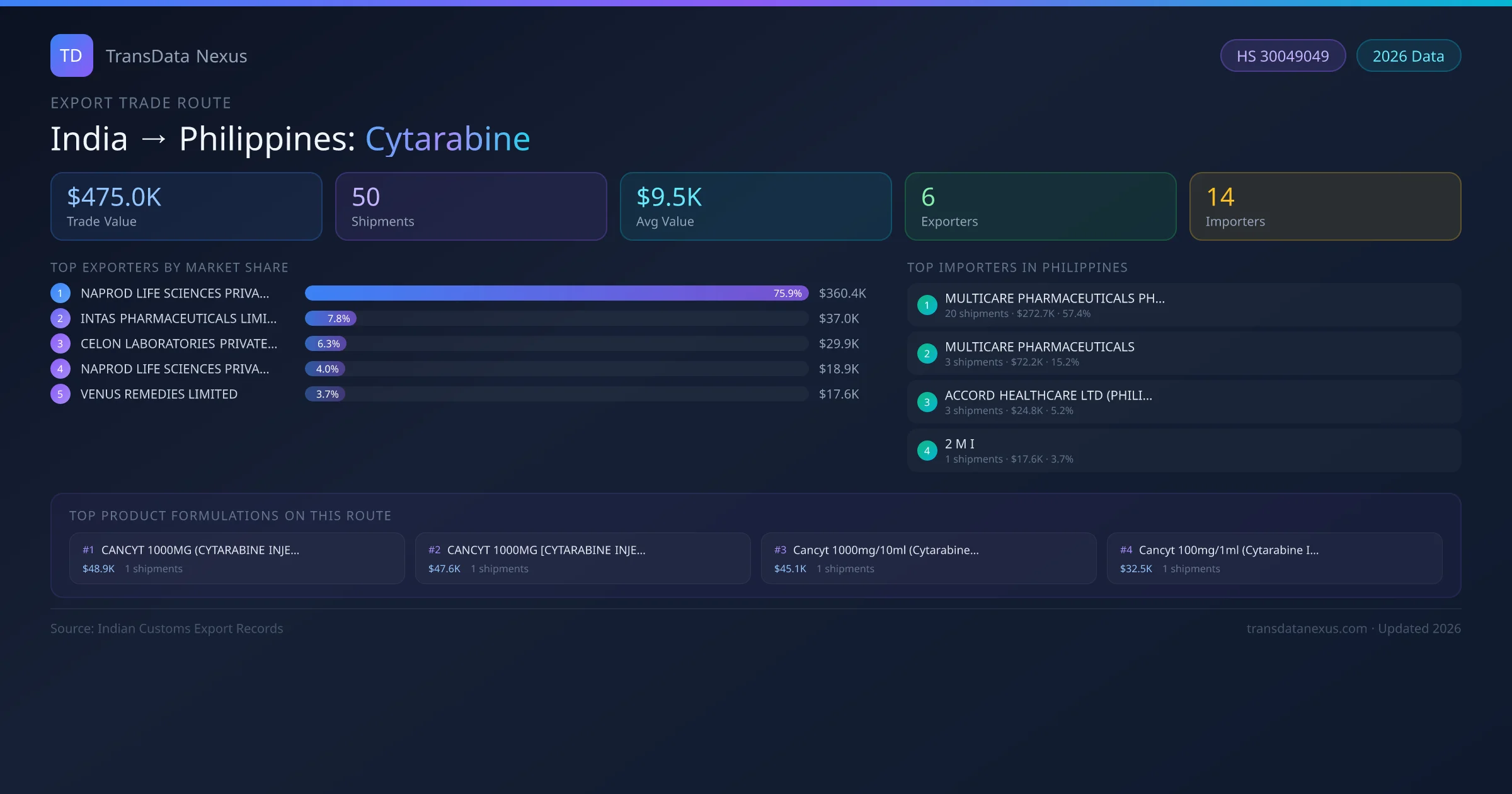Click the rank 5 badge beside Venus Remedies
Image resolution: width=1512 pixels, height=794 pixels.
(x=60, y=394)
